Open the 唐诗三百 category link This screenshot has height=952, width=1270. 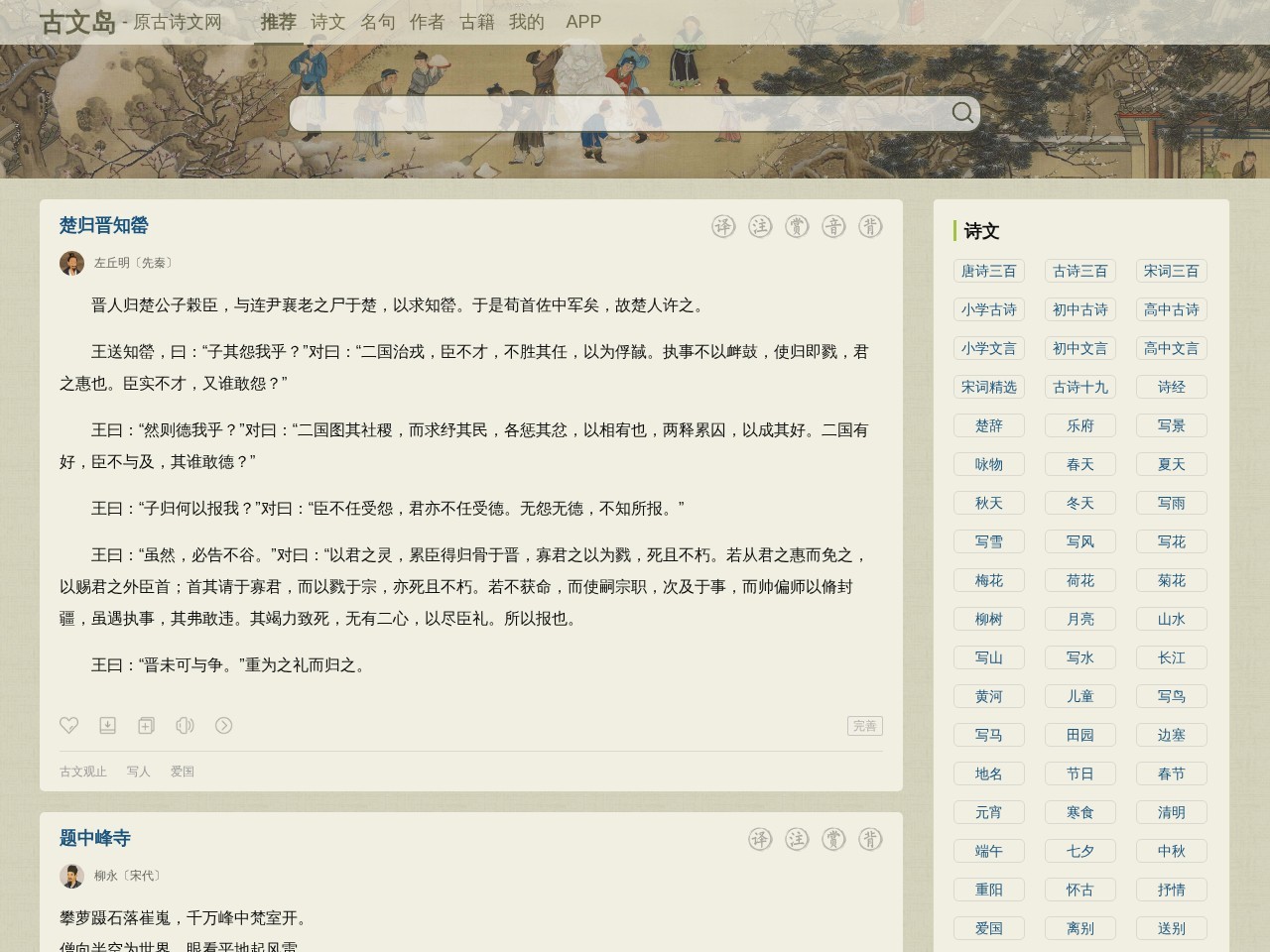(x=988, y=271)
